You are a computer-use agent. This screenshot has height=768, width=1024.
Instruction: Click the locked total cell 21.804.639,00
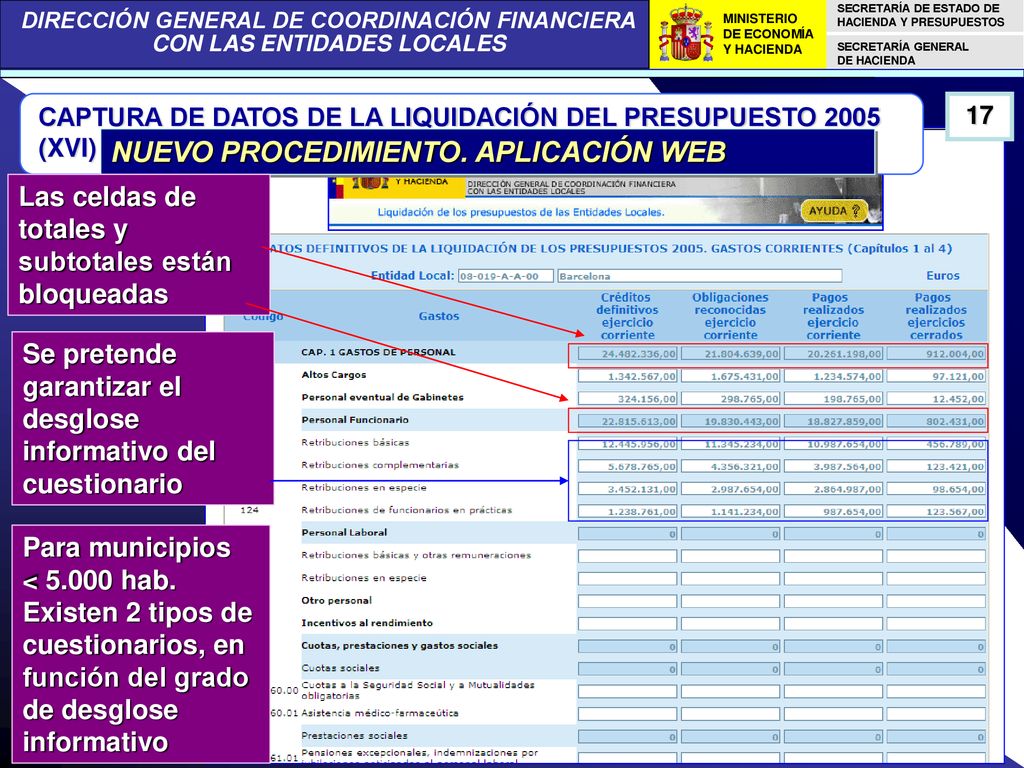coord(730,354)
